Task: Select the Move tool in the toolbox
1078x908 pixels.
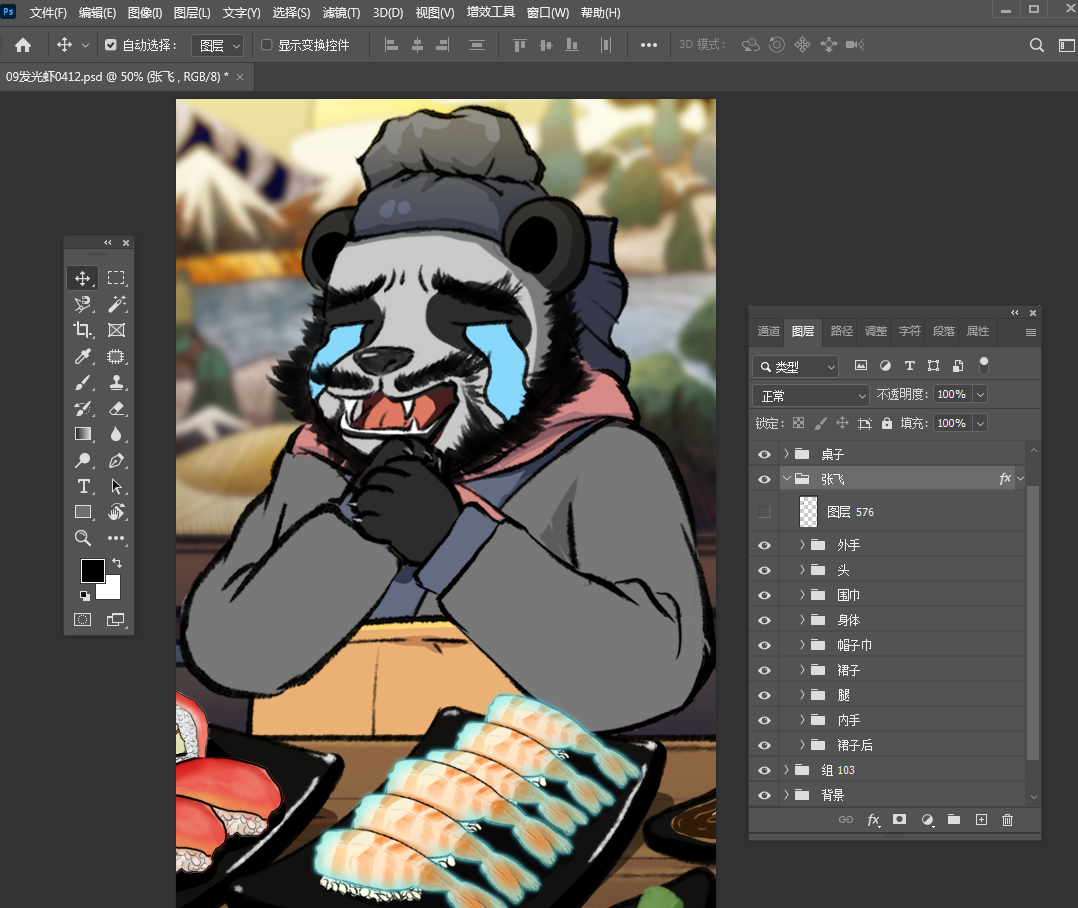Action: coord(82,278)
